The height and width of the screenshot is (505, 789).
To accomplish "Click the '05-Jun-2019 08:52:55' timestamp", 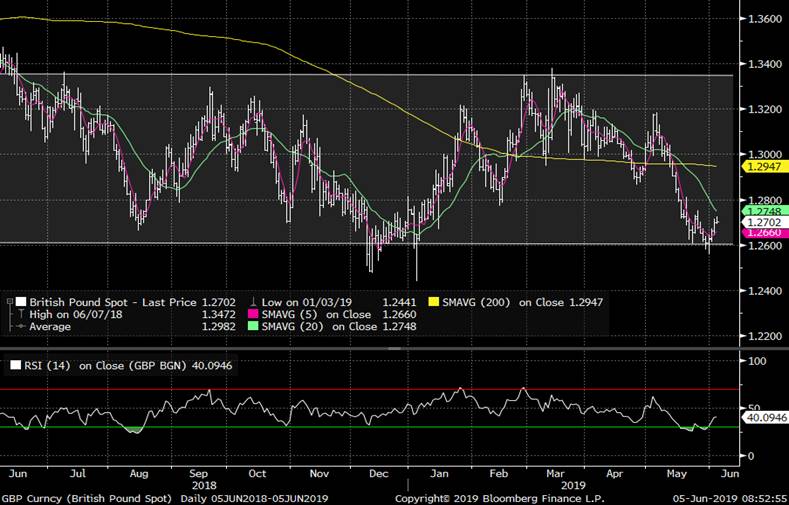I will (730, 498).
